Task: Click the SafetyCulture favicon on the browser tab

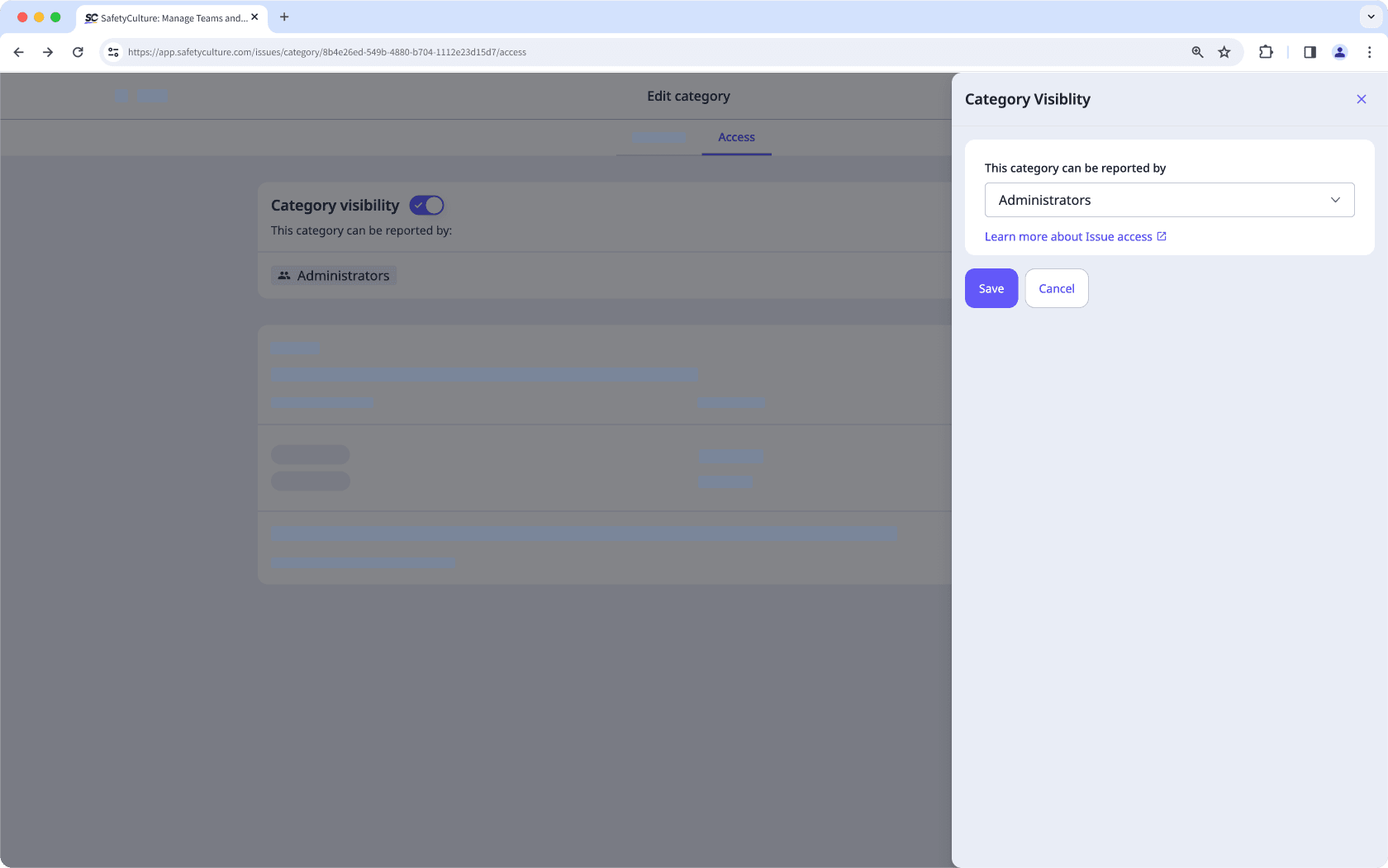Action: click(89, 17)
